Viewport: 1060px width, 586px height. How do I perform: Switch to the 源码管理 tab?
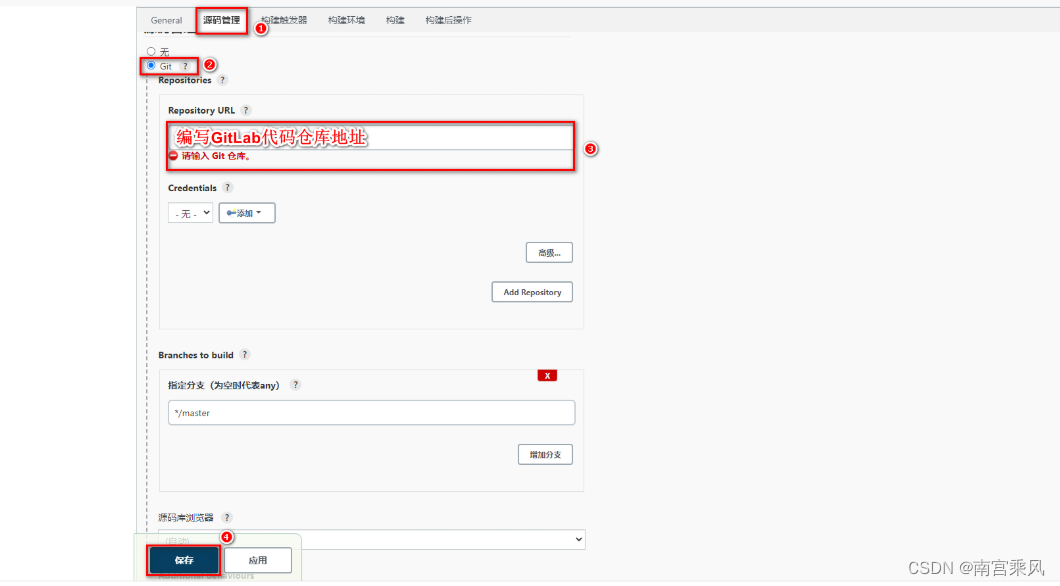[222, 20]
